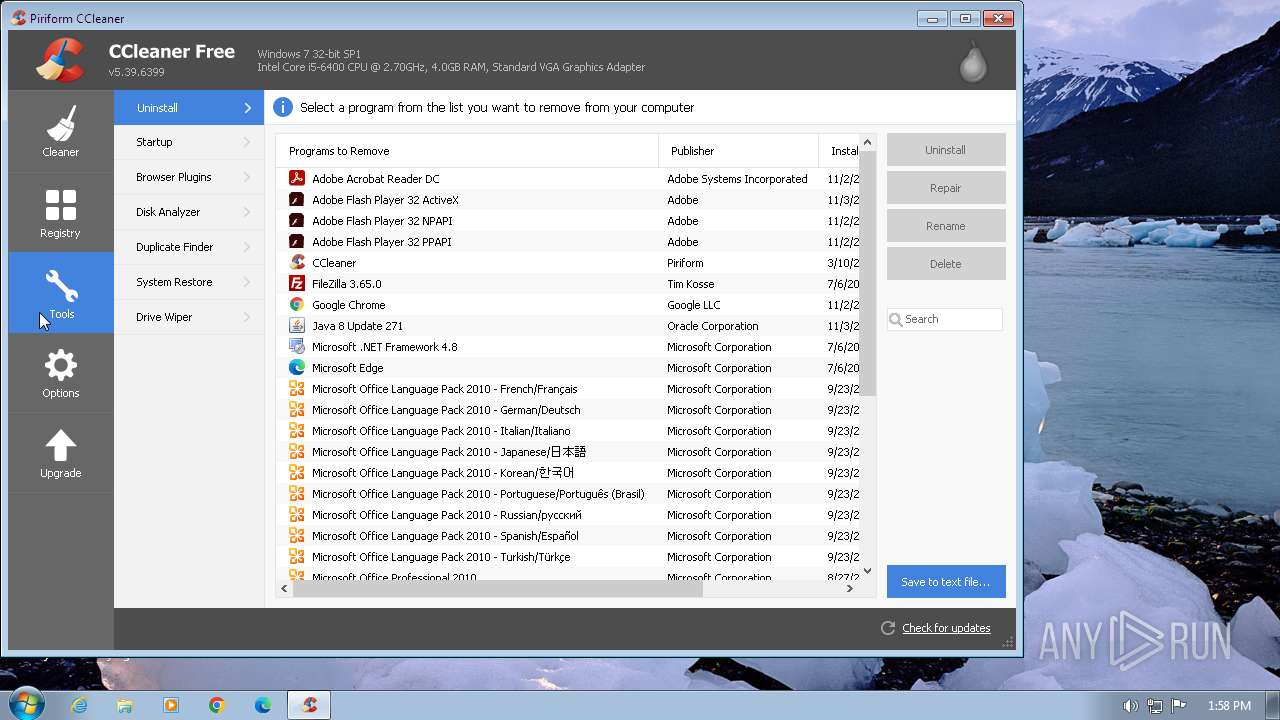The width and height of the screenshot is (1280, 720).
Task: Click the Uninstall button on right
Action: 946,150
